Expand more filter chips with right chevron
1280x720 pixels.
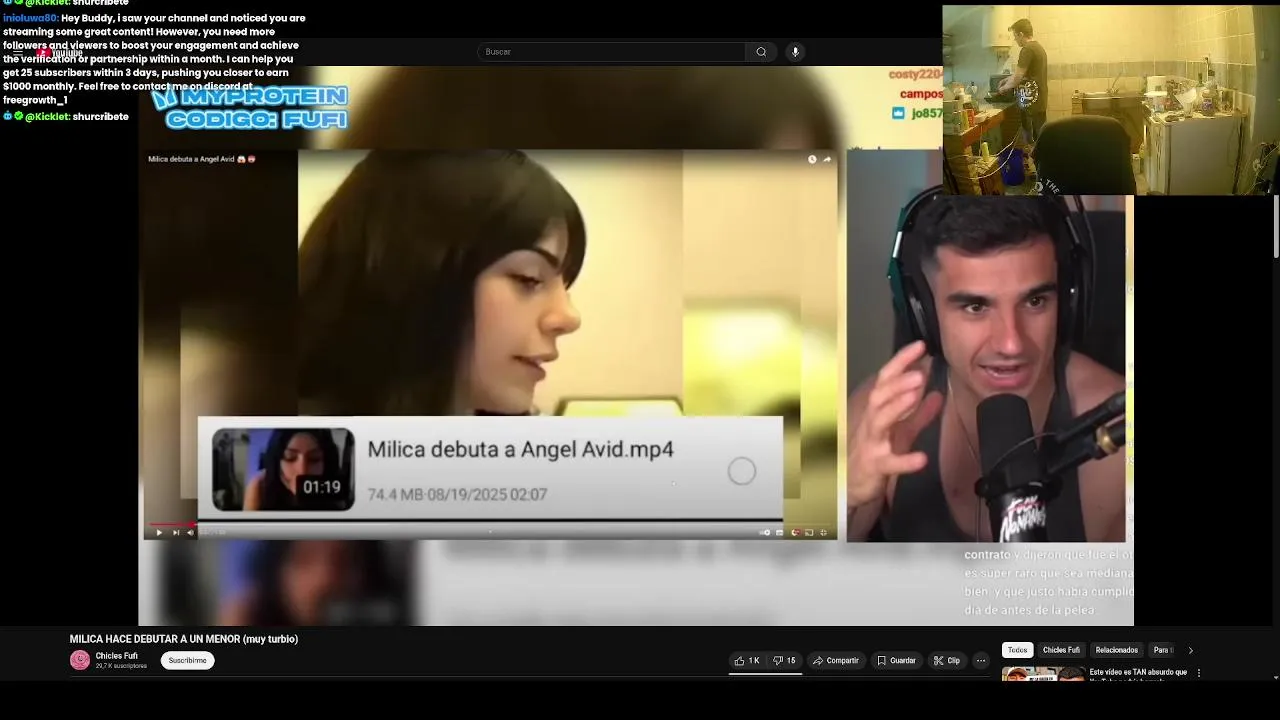pos(1190,650)
